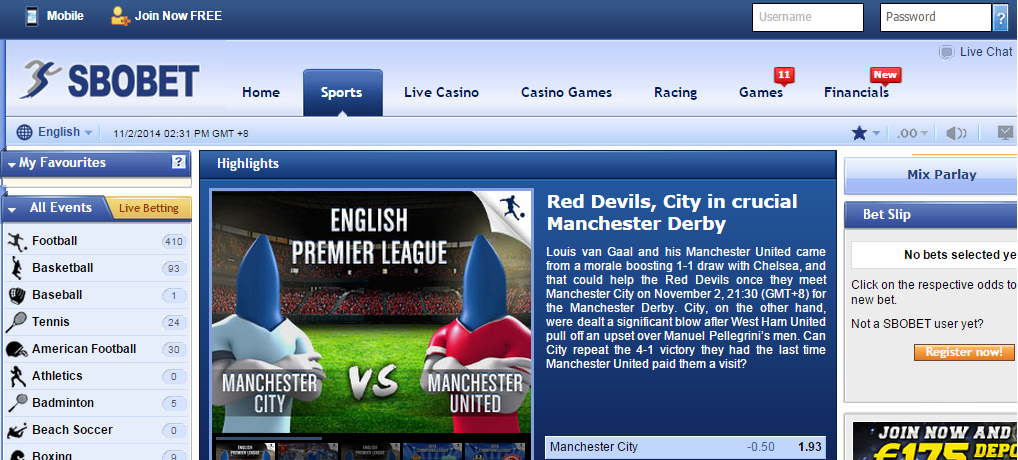Click the American Football helmet icon

tap(16, 349)
